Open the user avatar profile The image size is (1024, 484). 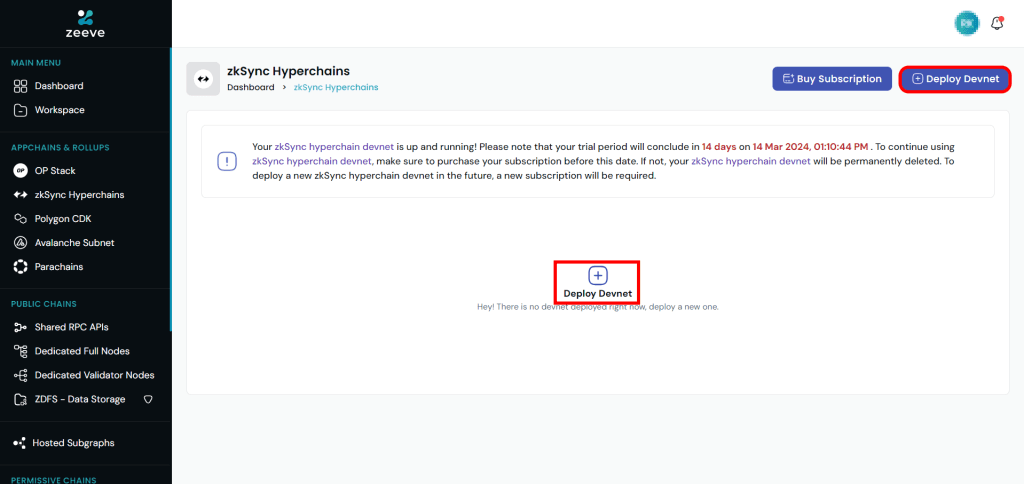point(967,24)
